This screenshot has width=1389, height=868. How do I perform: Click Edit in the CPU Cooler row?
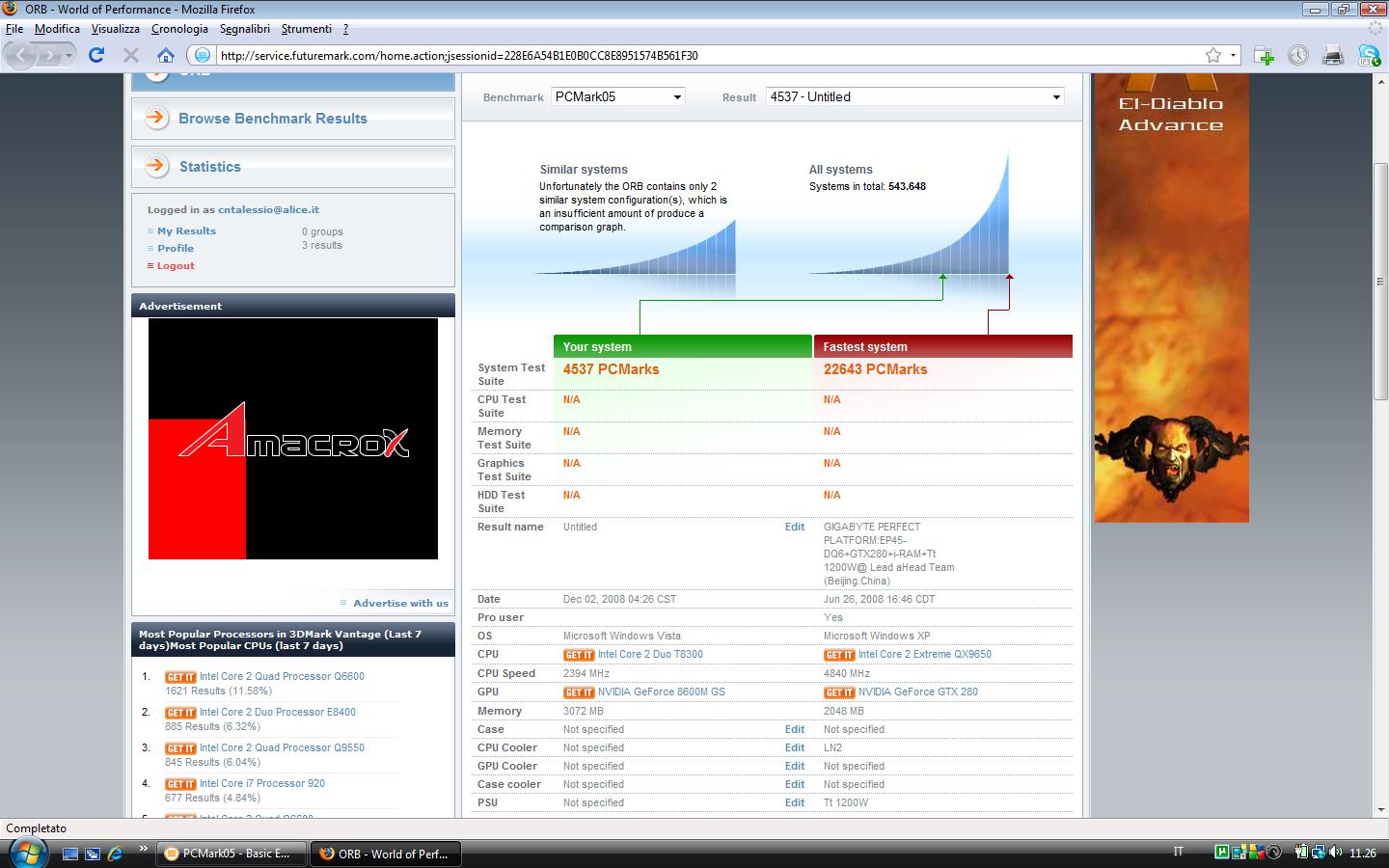tap(795, 748)
